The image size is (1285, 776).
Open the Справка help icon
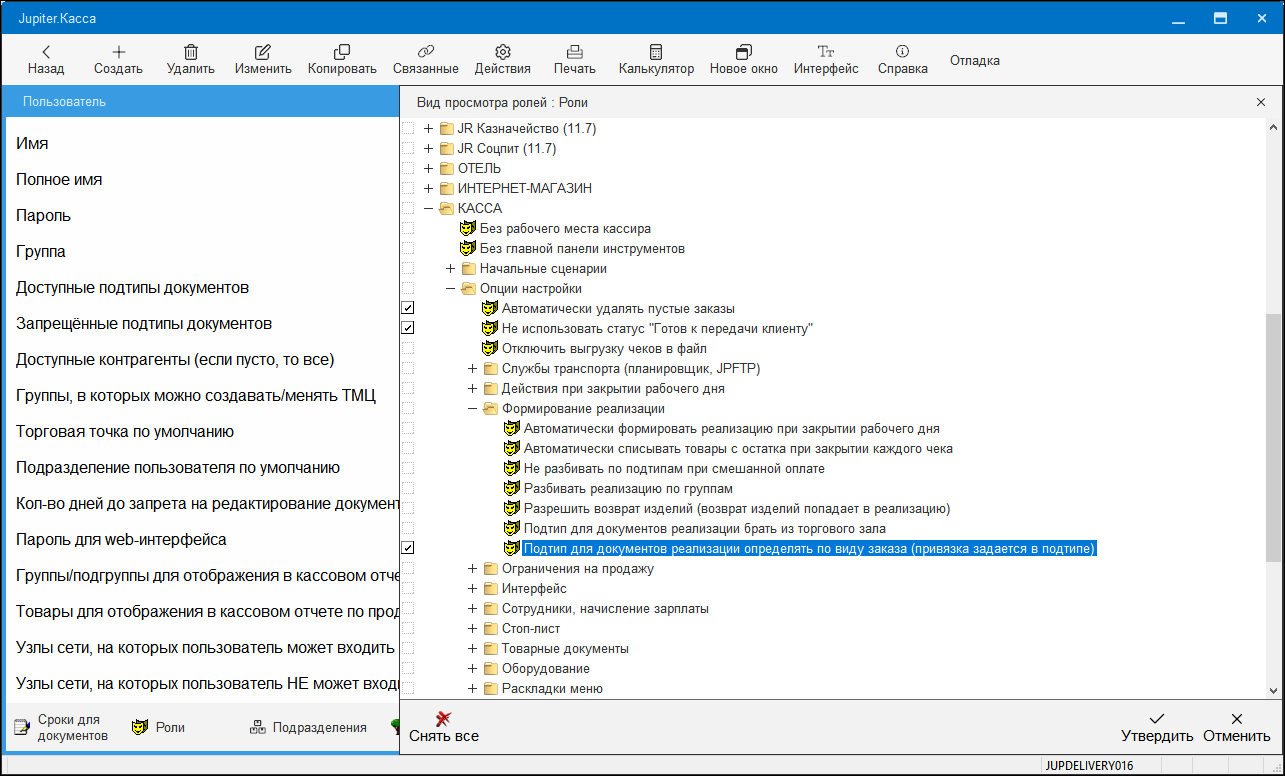tap(903, 60)
